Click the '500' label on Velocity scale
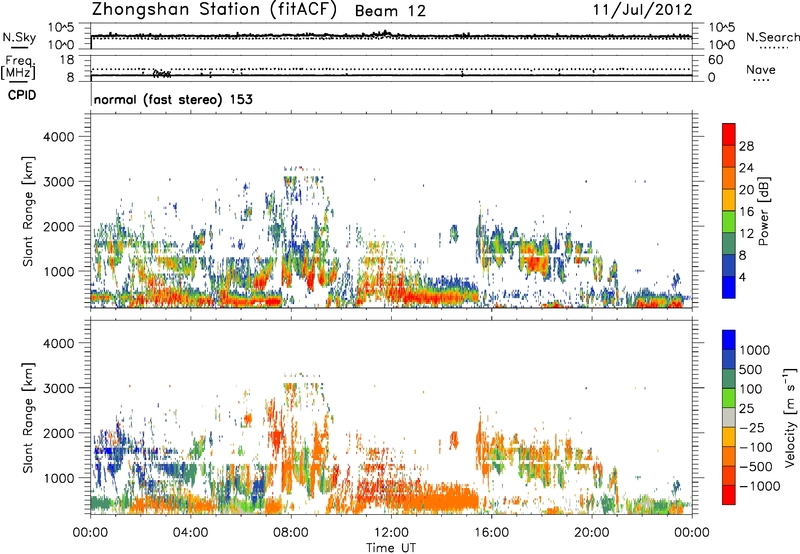Viewport: 800px width, 554px height. (x=751, y=369)
